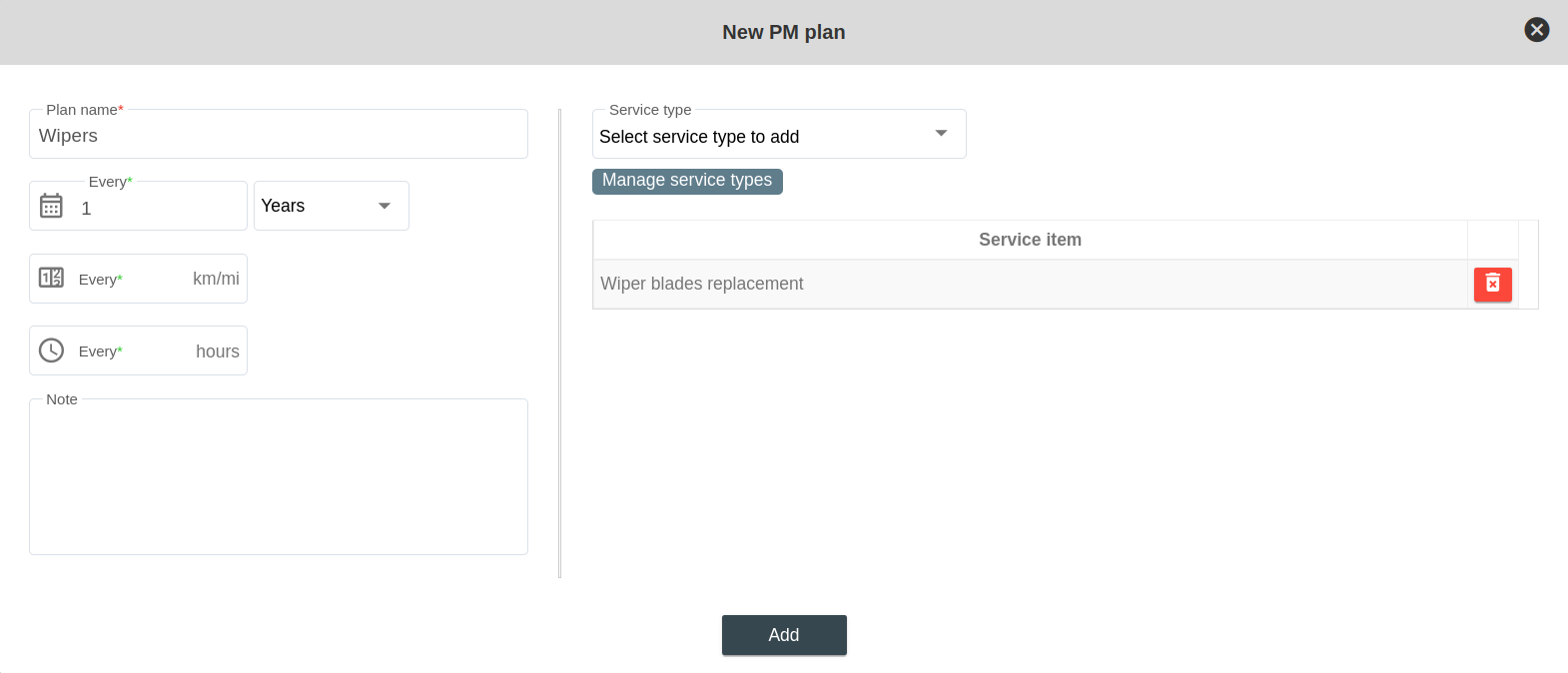Click the calendar icon beside the interval field
This screenshot has height=673, width=1568.
51,206
